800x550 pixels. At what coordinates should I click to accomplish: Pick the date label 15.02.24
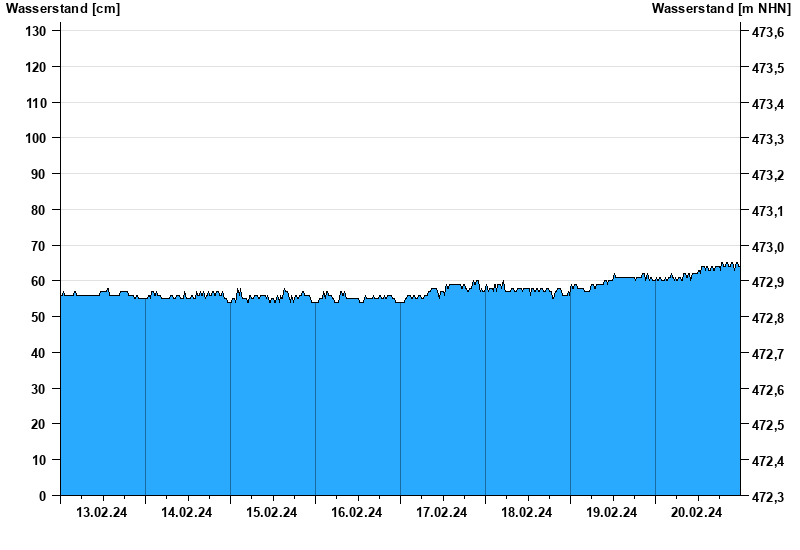pyautogui.click(x=271, y=512)
